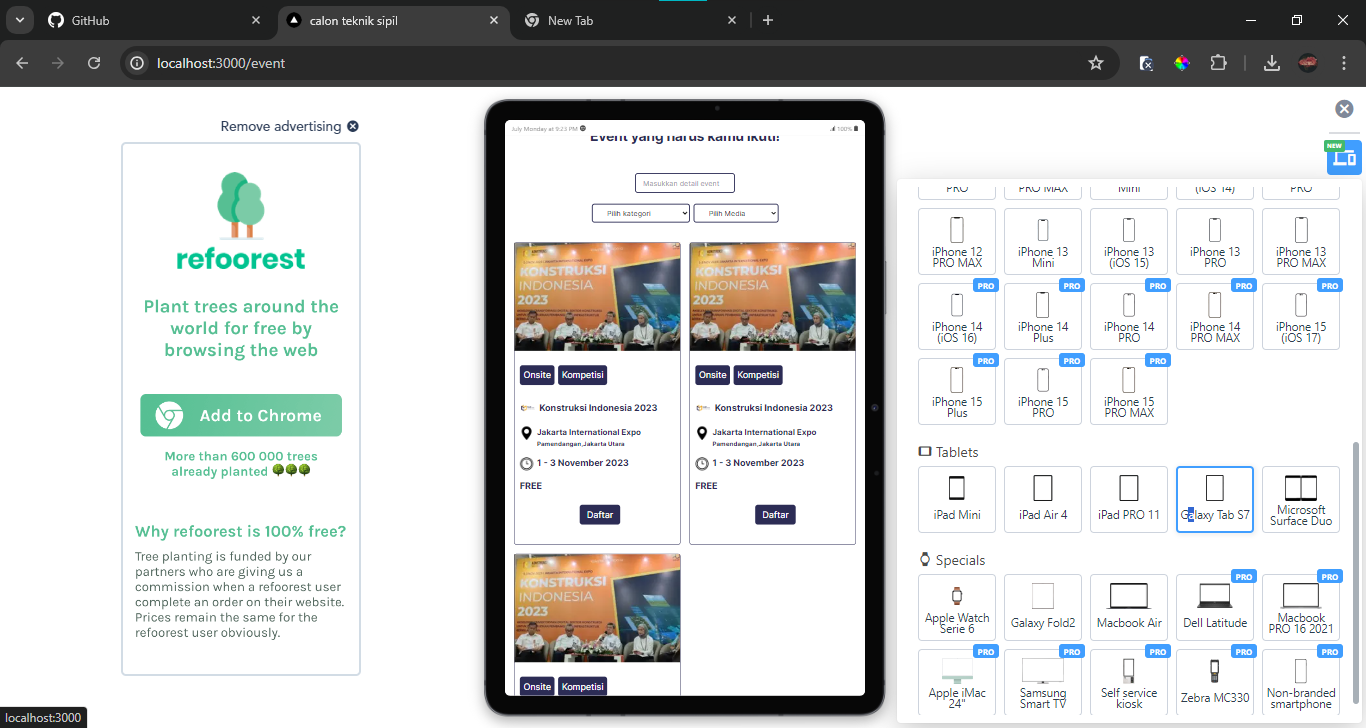The width and height of the screenshot is (1366, 728).
Task: Open the Pilih kategori dropdown
Action: 641,213
